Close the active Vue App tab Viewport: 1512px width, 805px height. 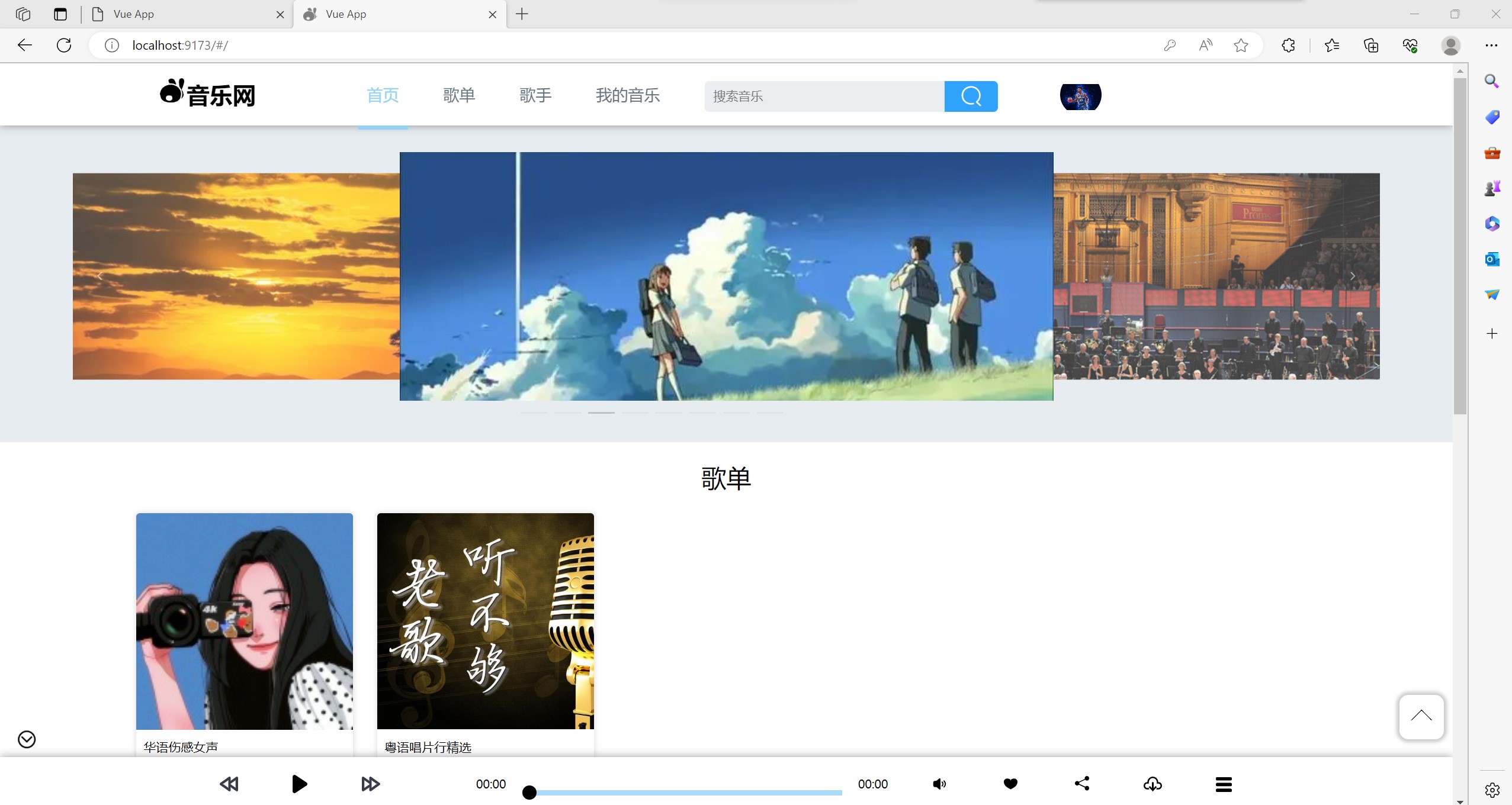492,15
